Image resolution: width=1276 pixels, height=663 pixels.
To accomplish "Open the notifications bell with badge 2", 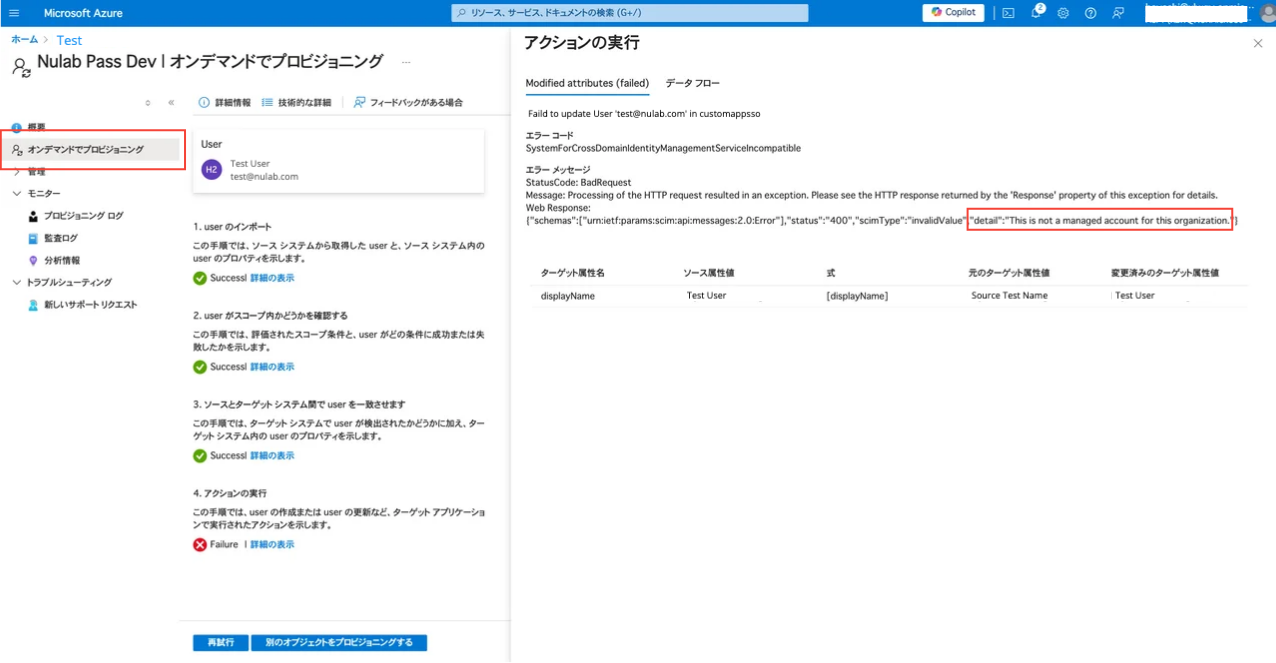I will tap(1035, 13).
